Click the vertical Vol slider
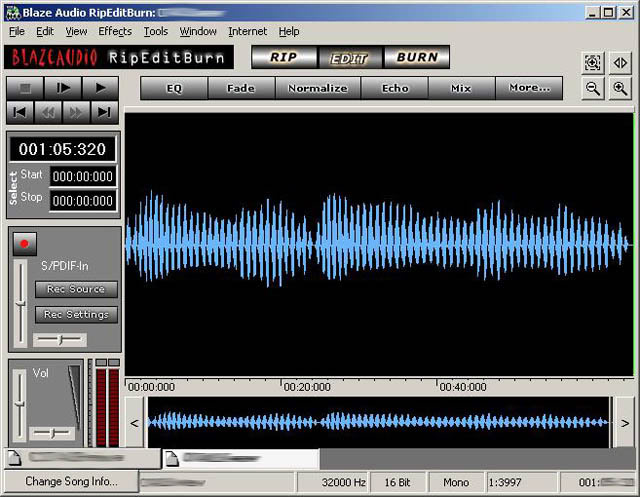 click(x=21, y=402)
